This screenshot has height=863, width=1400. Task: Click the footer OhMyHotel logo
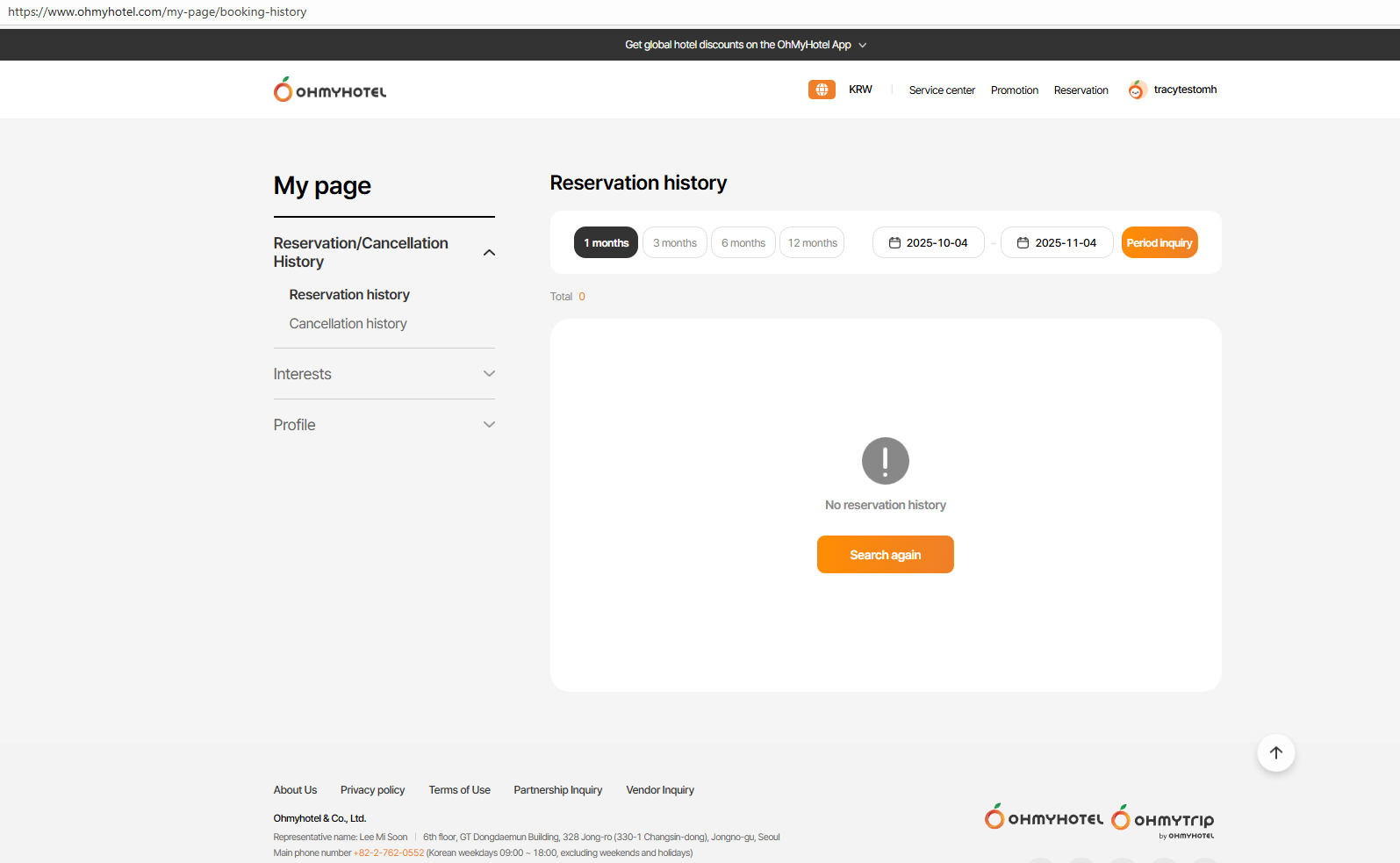[1044, 817]
